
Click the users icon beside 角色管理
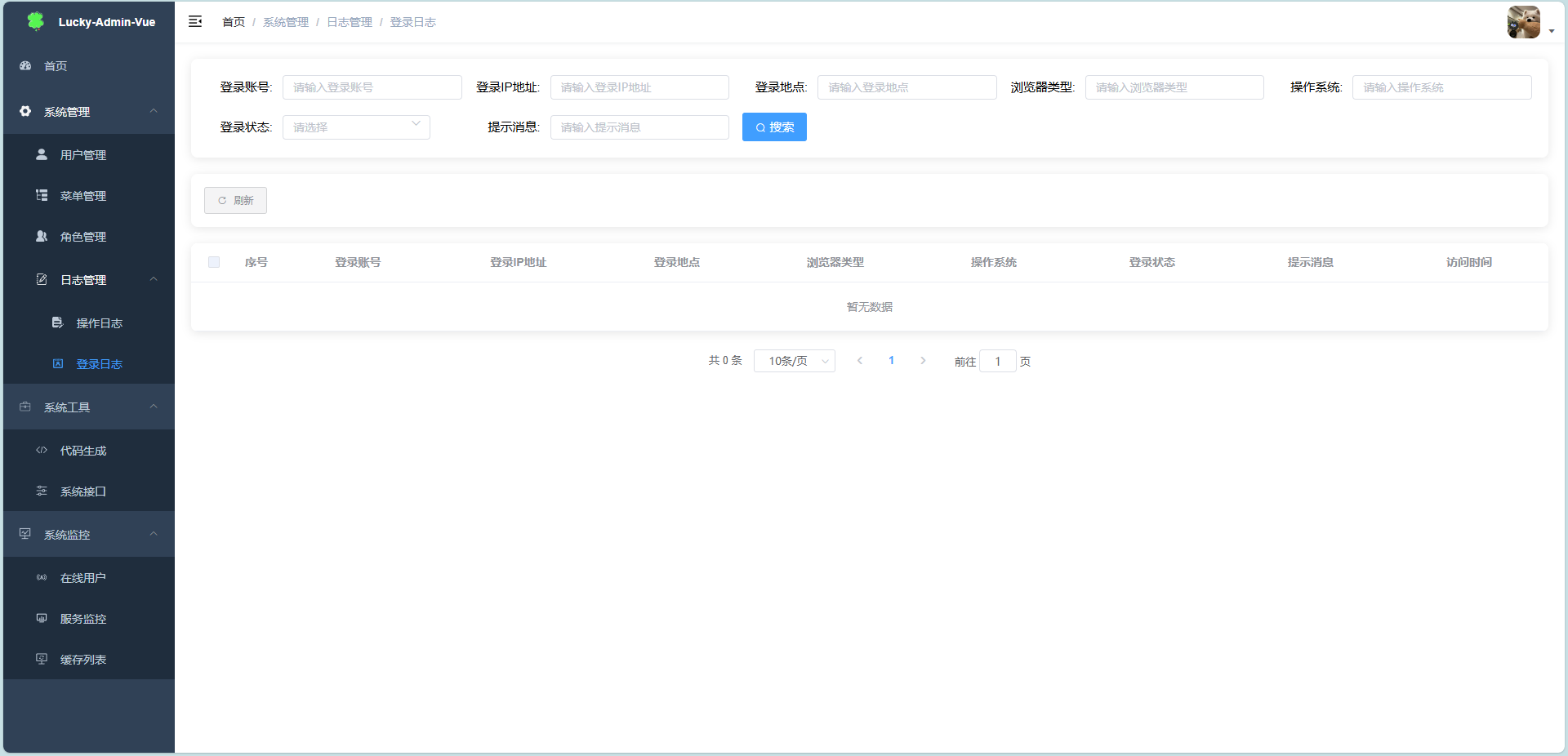click(x=42, y=236)
